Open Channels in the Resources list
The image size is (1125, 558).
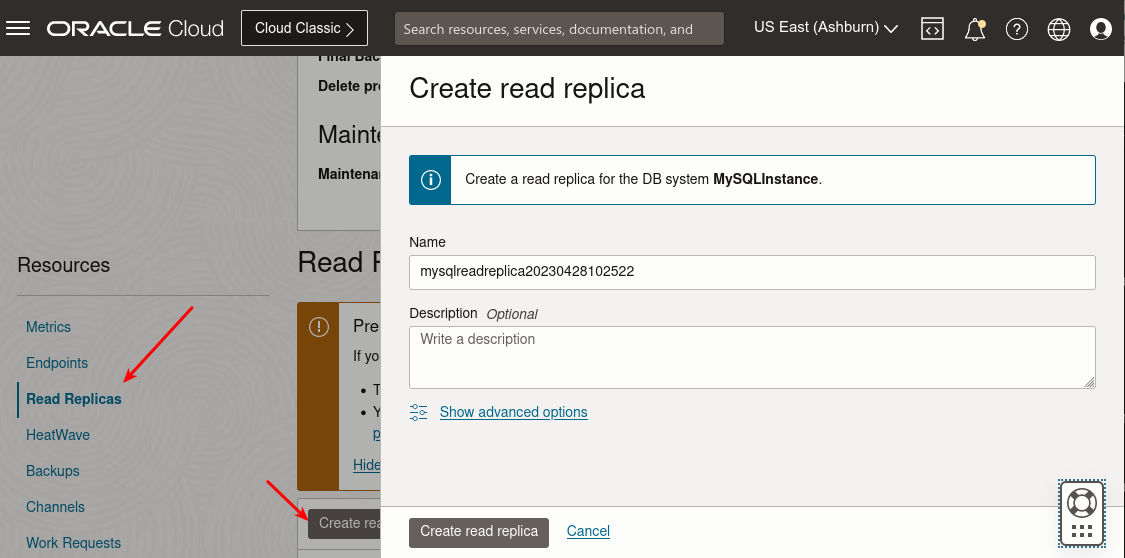pyautogui.click(x=55, y=507)
